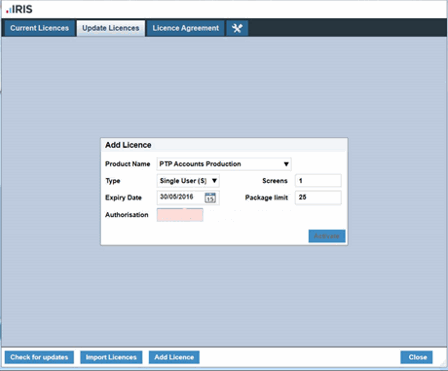Viewport: 448px width, 371px height.
Task: Close the licence window via Close button
Action: [416, 357]
